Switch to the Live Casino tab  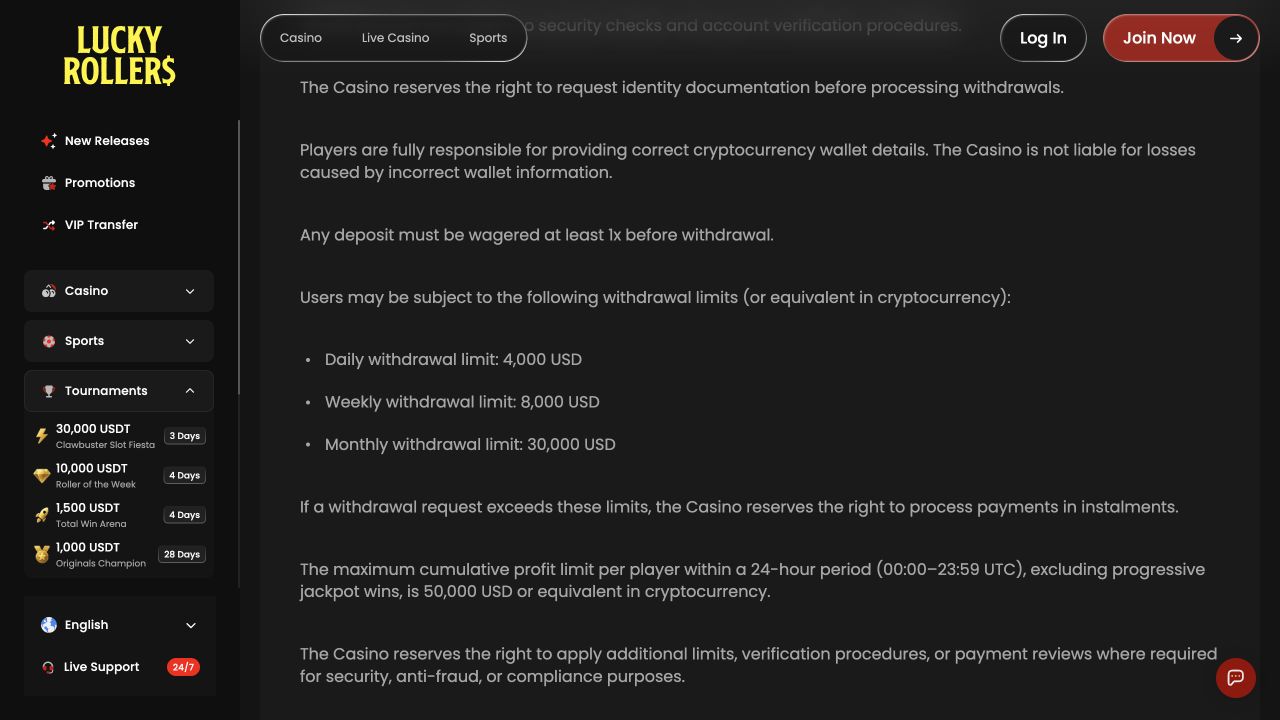coord(395,38)
